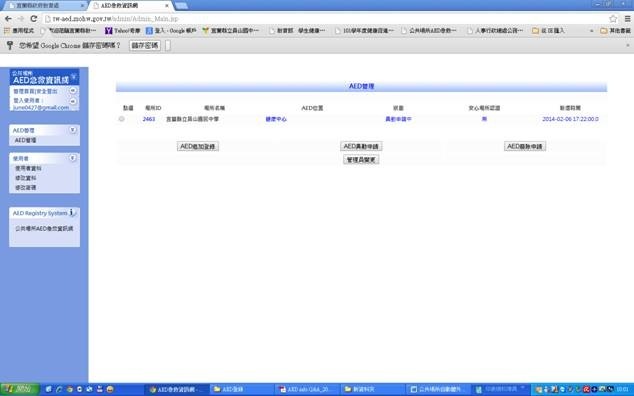Screen dimensions: 634x396
Task: Collapse the AED急救資訊網 header panel
Action: (74, 76)
